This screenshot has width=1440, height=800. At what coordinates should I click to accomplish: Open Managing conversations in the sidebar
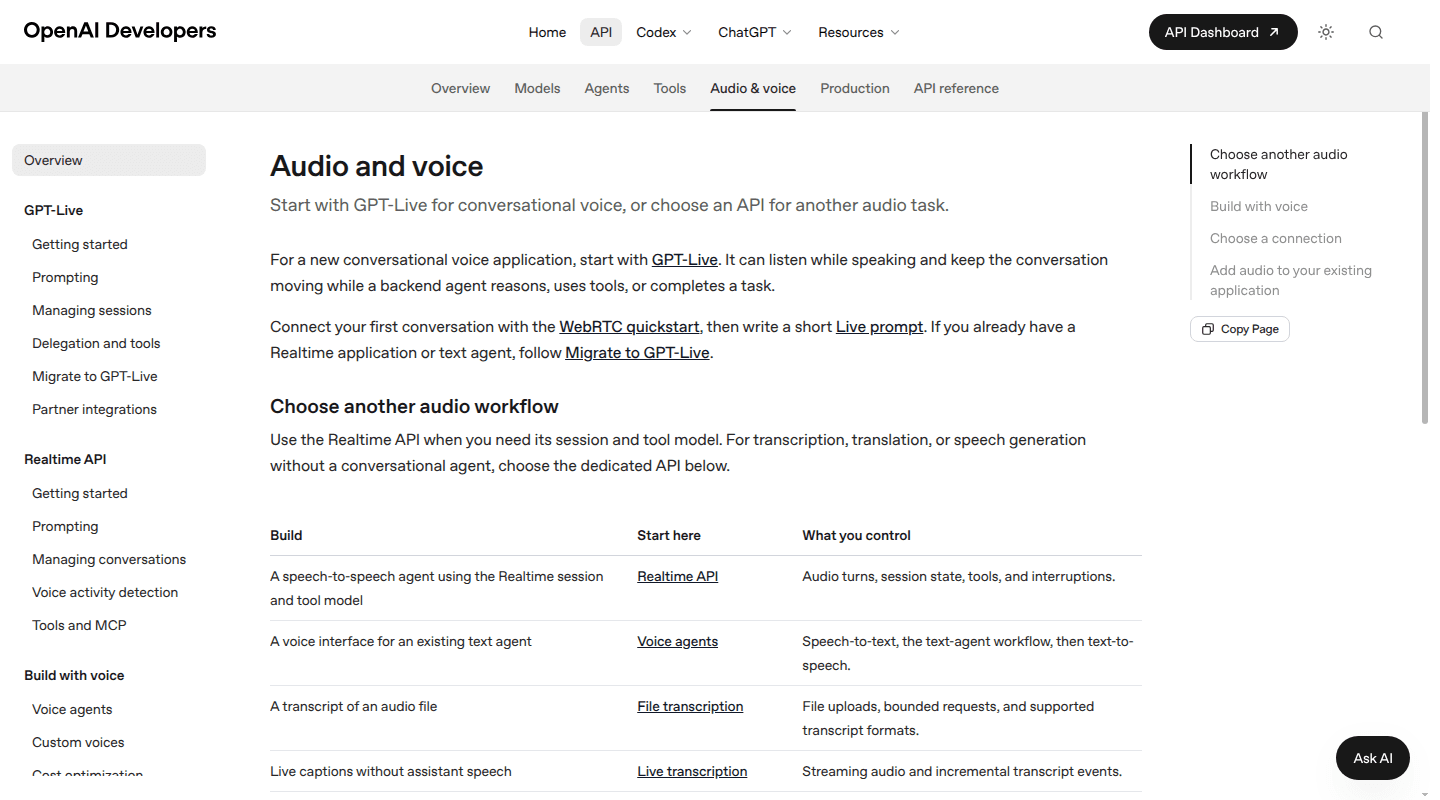pyautogui.click(x=109, y=559)
